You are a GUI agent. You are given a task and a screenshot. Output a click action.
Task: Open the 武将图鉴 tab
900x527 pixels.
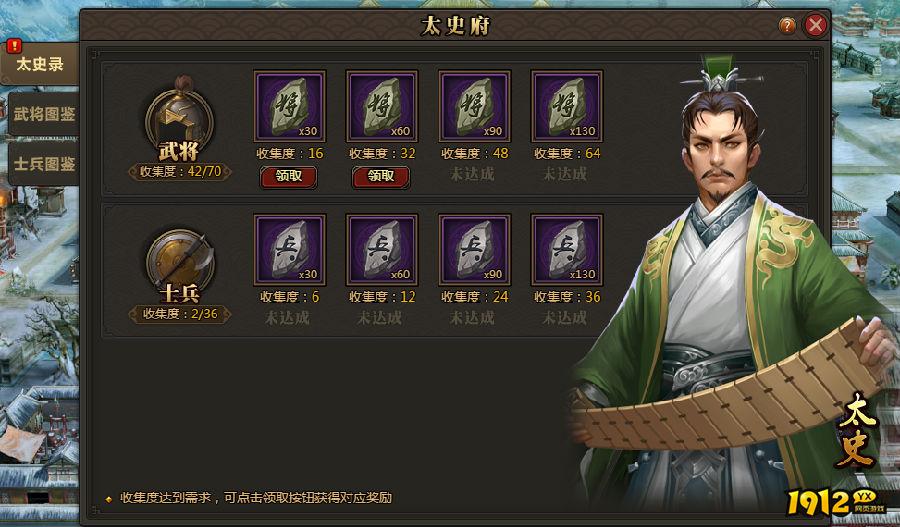[x=44, y=114]
